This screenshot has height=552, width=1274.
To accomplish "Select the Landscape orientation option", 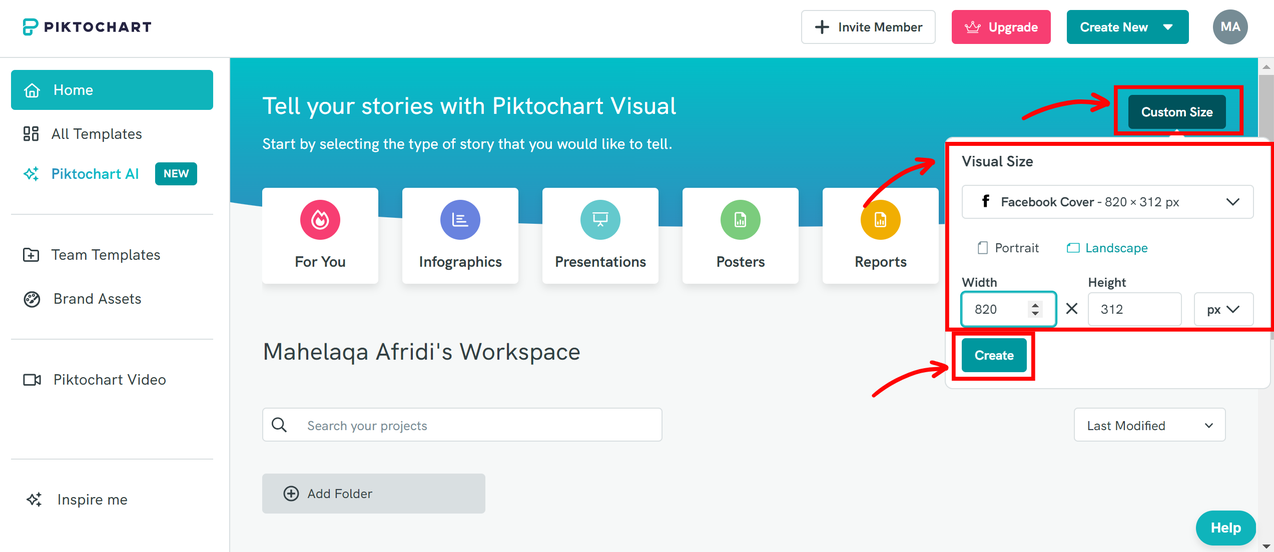I will point(1107,248).
